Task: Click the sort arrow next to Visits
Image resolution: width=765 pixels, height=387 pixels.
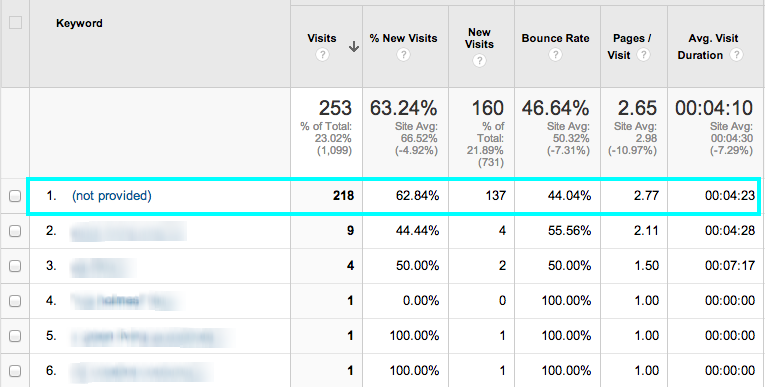Action: point(354,47)
